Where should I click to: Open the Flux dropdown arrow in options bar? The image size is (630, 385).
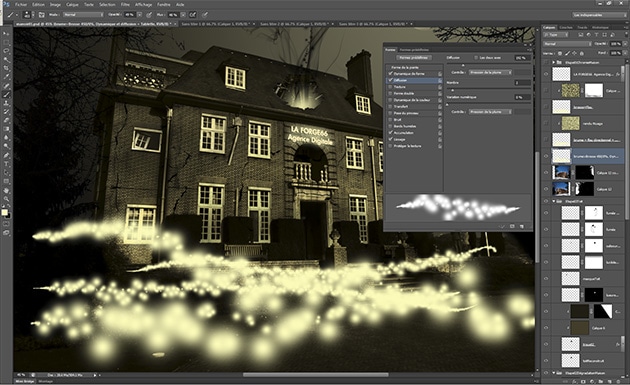[183, 14]
